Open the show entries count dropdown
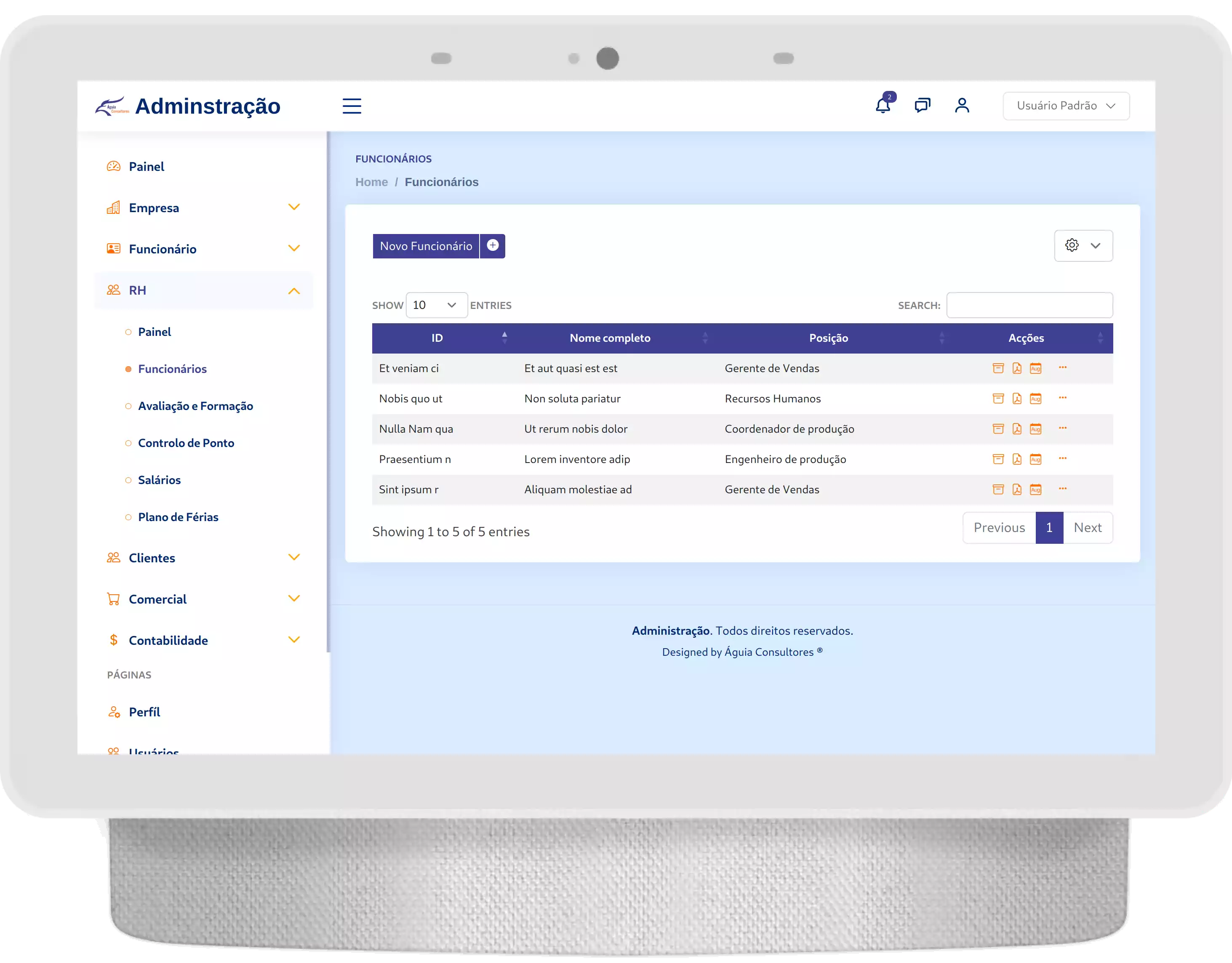Image resolution: width=1232 pixels, height=963 pixels. pyautogui.click(x=436, y=305)
